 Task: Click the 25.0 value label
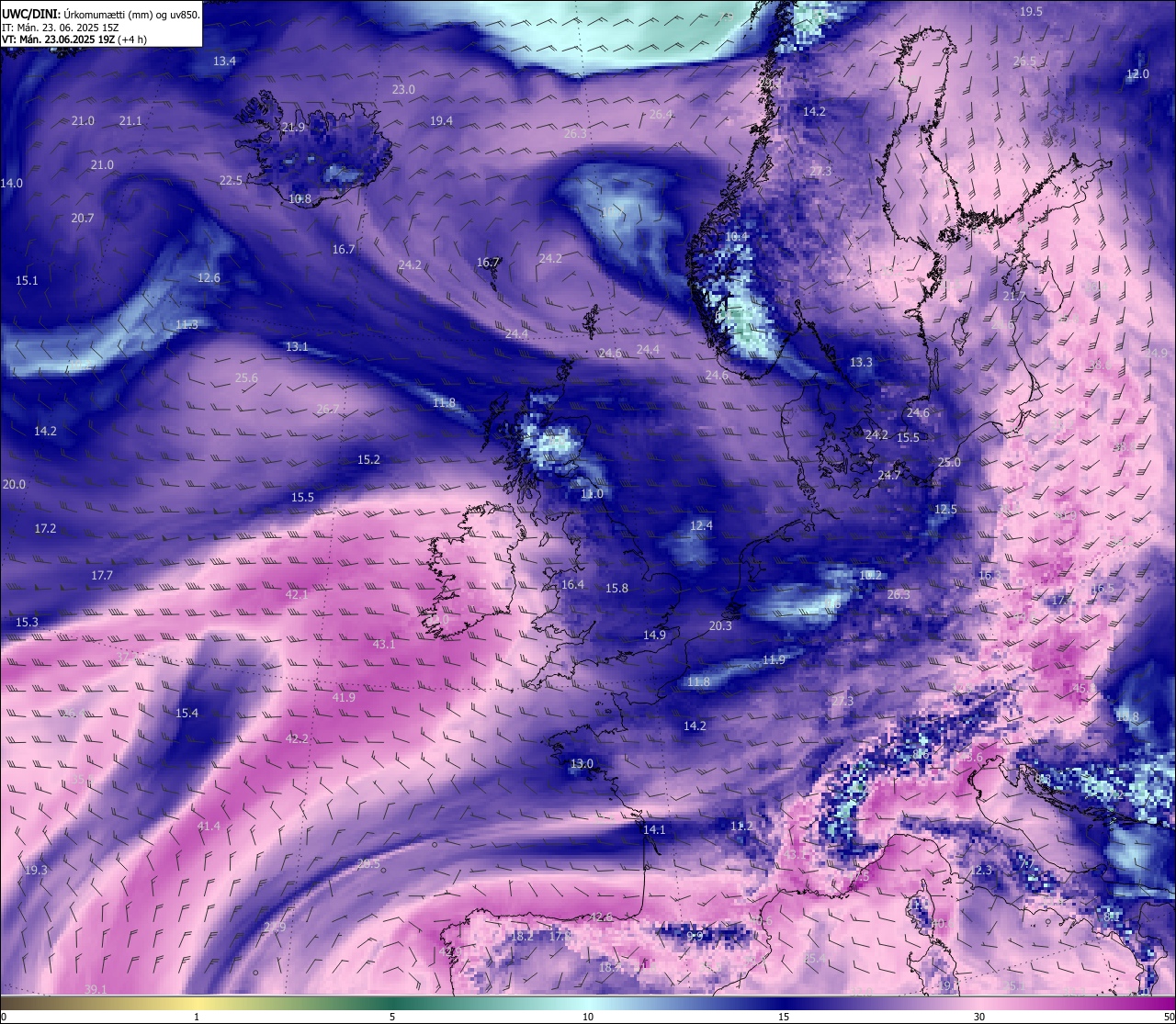[x=949, y=462]
